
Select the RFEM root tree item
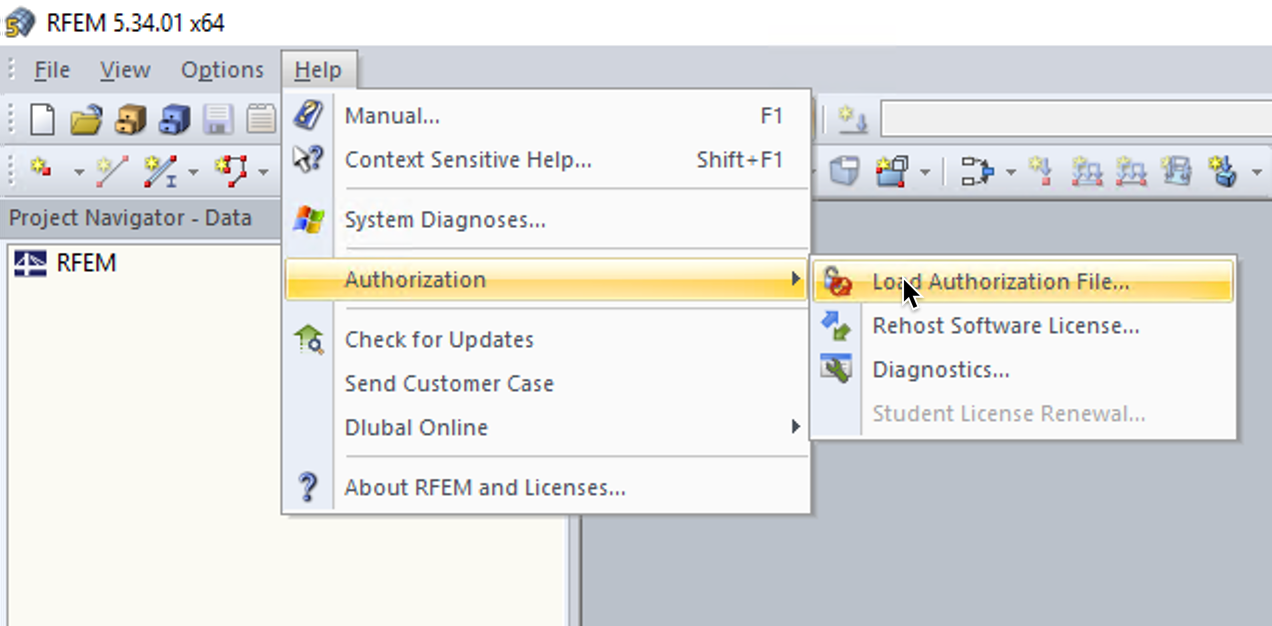coord(86,263)
